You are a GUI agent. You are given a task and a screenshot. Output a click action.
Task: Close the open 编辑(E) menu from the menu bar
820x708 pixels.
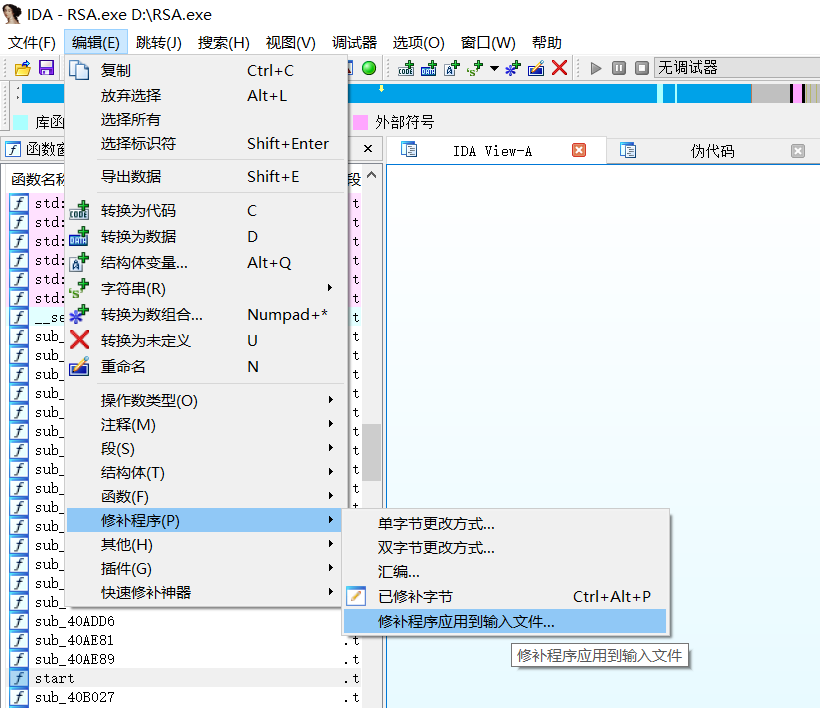pos(96,42)
